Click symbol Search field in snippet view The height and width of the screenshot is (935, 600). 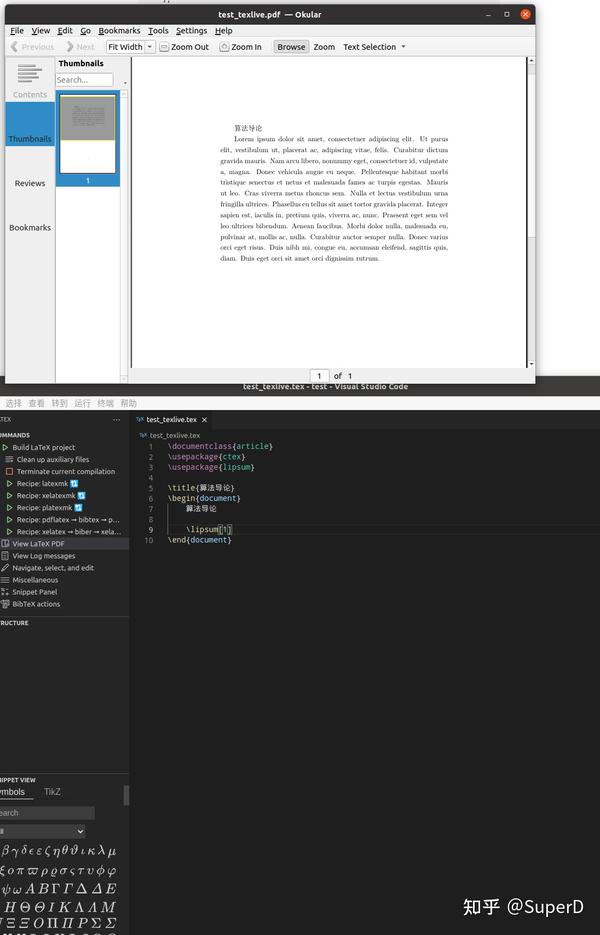[47, 813]
